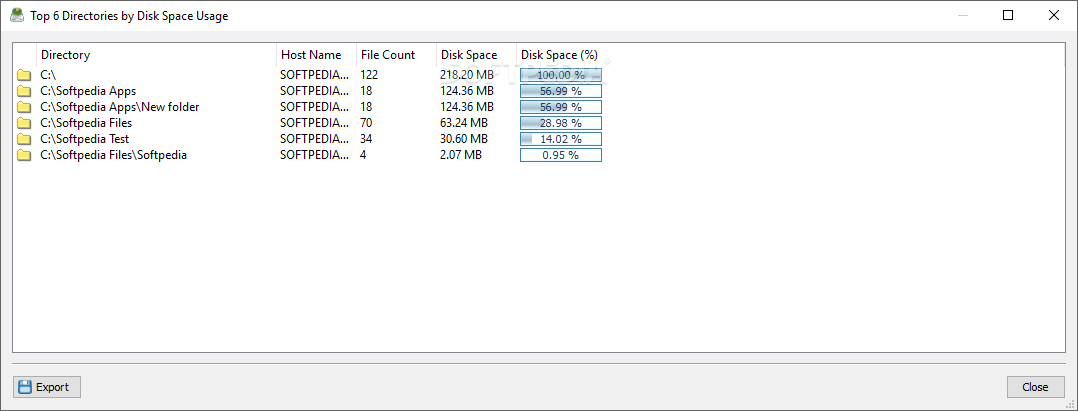Click the application icon in title bar
The image size is (1078, 411).
click(17, 15)
